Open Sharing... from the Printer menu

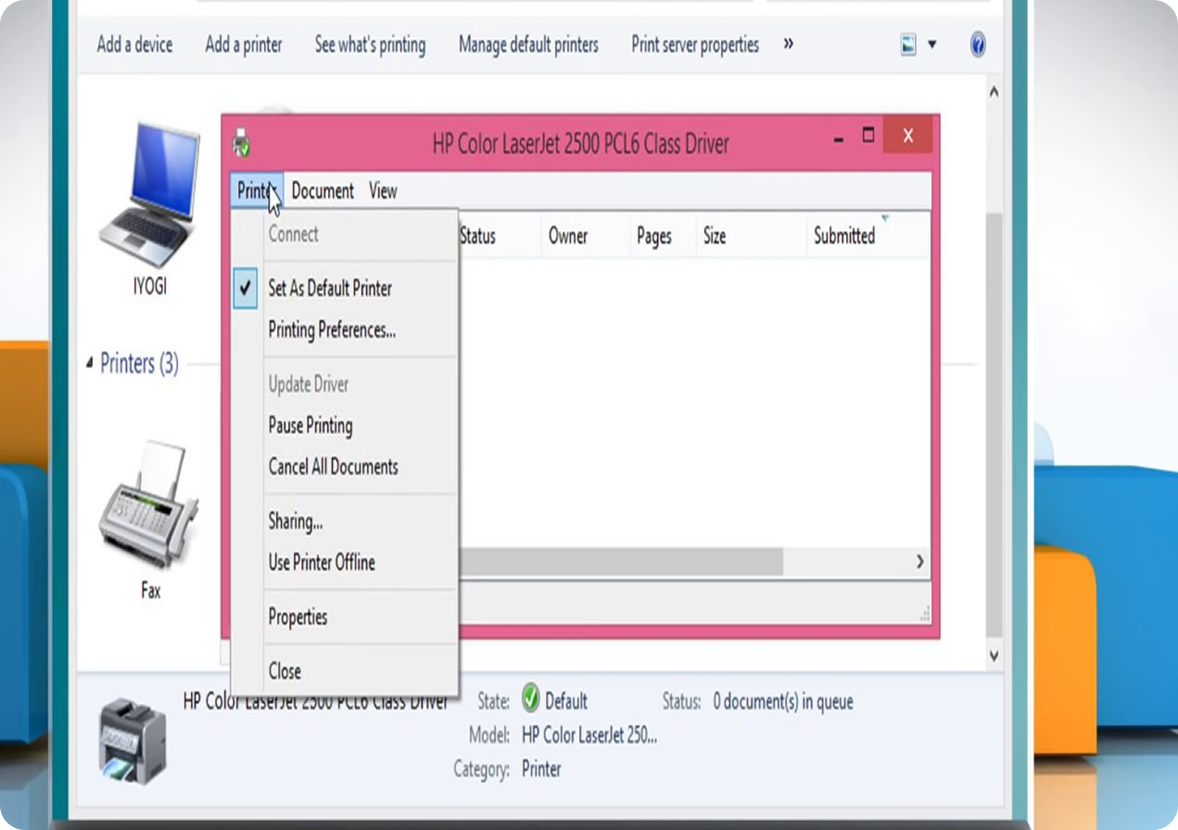(295, 521)
